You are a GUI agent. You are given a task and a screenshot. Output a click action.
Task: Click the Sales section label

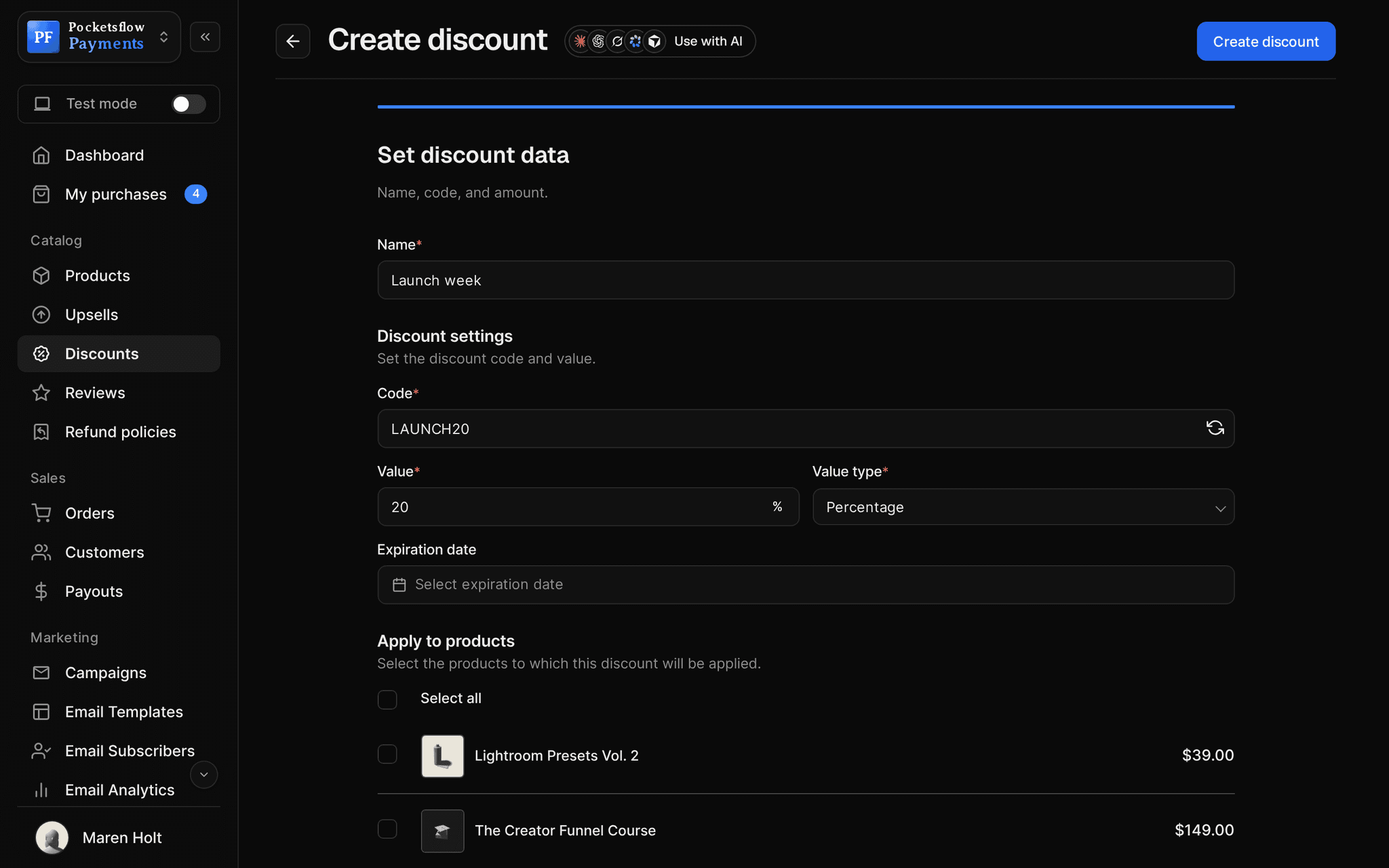48,478
